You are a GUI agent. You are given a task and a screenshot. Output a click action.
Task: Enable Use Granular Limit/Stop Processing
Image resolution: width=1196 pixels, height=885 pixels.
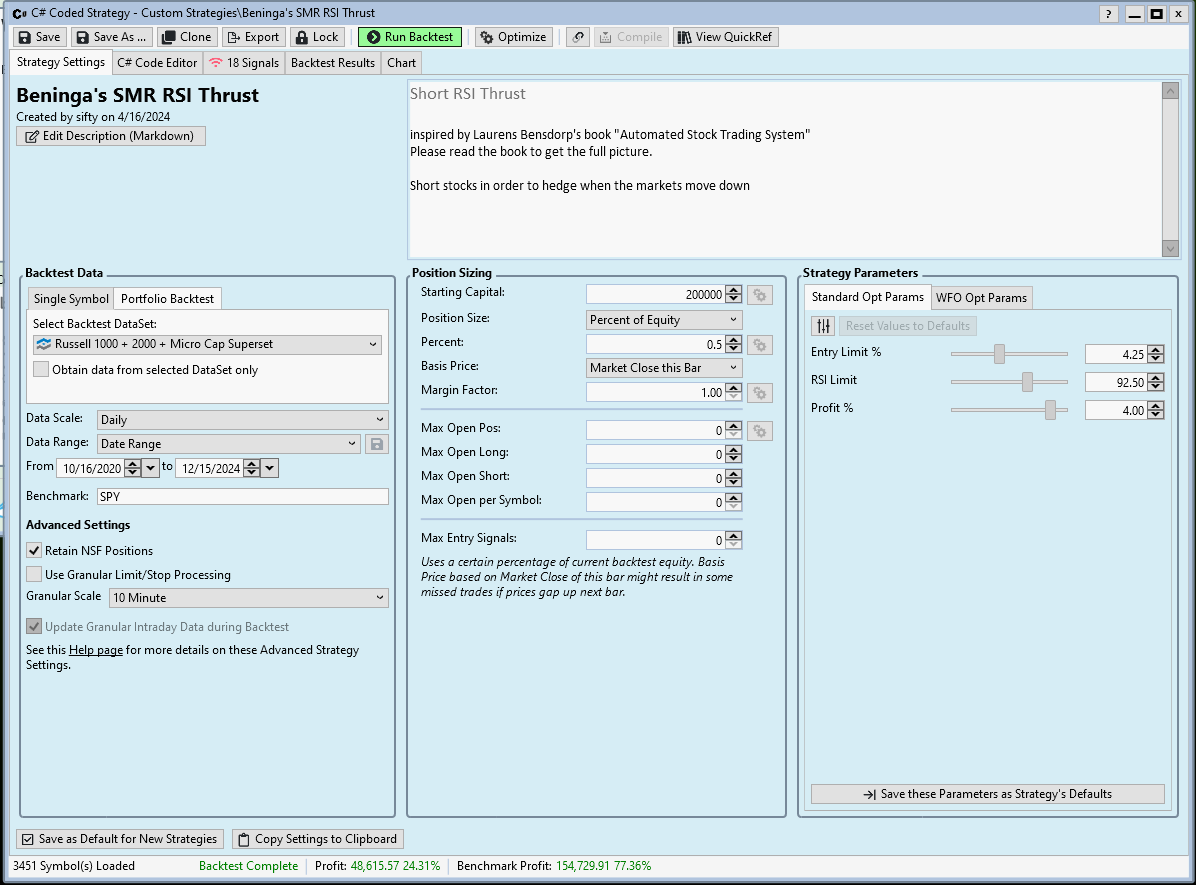coord(34,574)
